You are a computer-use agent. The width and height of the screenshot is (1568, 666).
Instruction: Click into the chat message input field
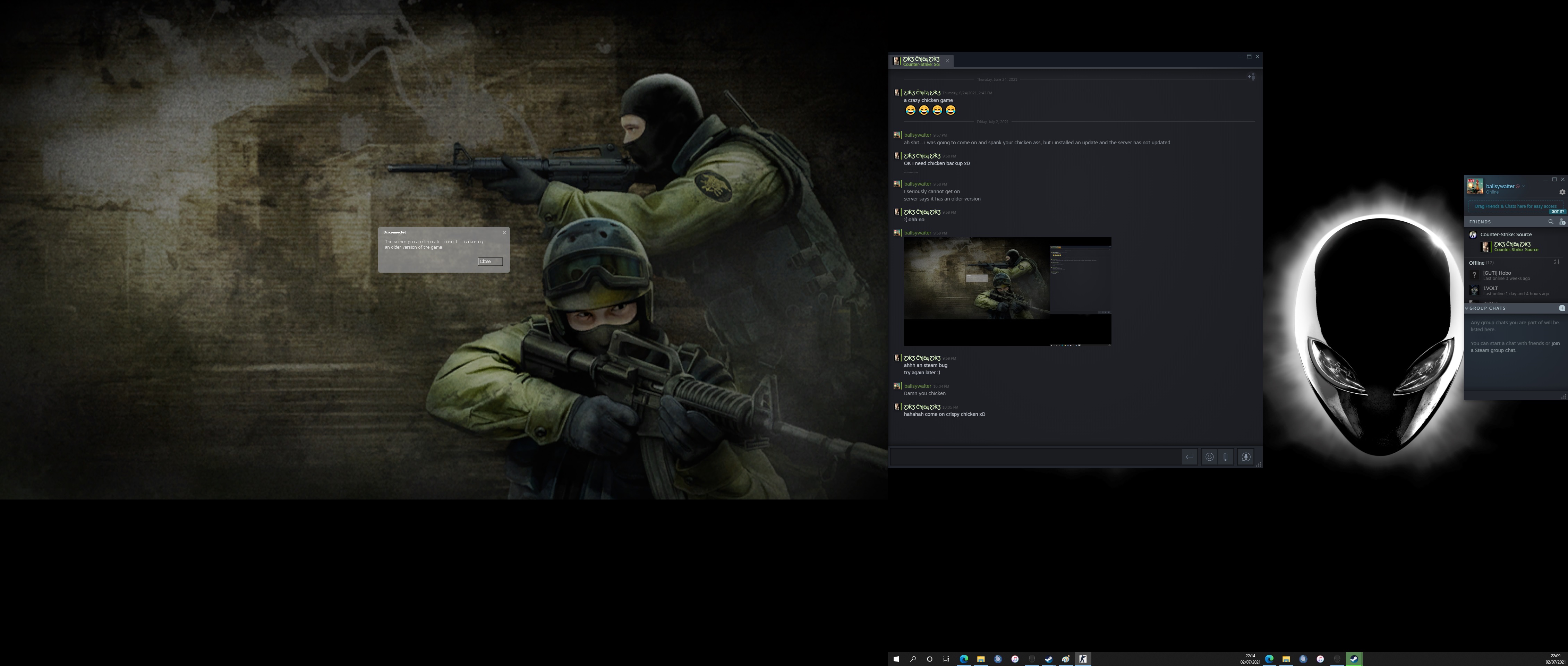coord(1035,456)
